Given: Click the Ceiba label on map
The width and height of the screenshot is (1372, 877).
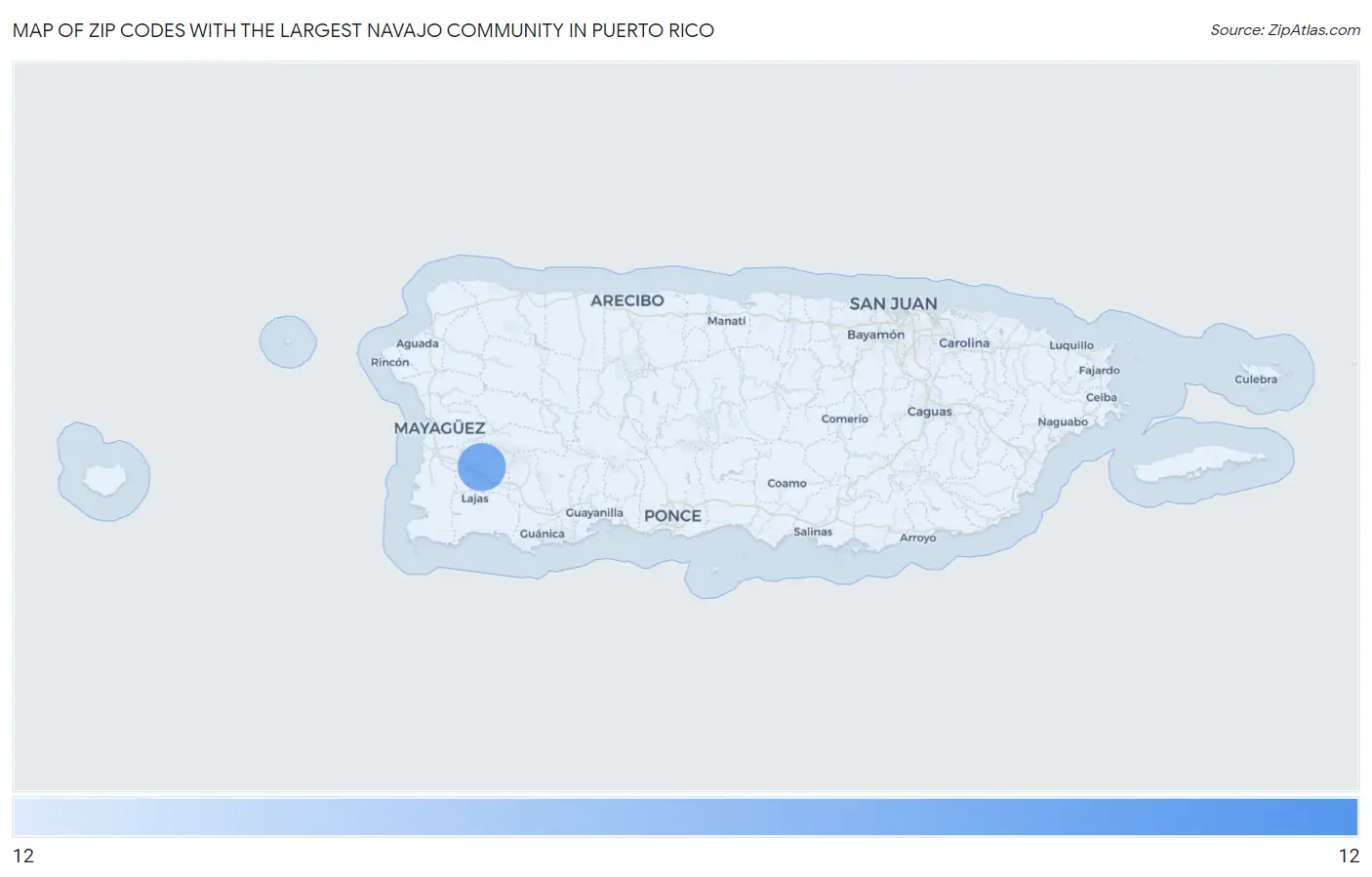Looking at the screenshot, I should point(1101,398).
